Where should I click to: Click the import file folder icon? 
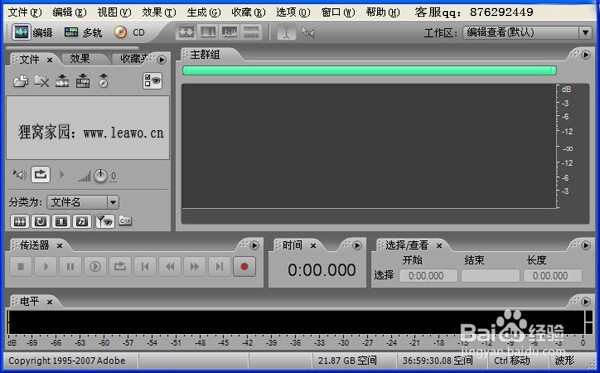point(21,81)
